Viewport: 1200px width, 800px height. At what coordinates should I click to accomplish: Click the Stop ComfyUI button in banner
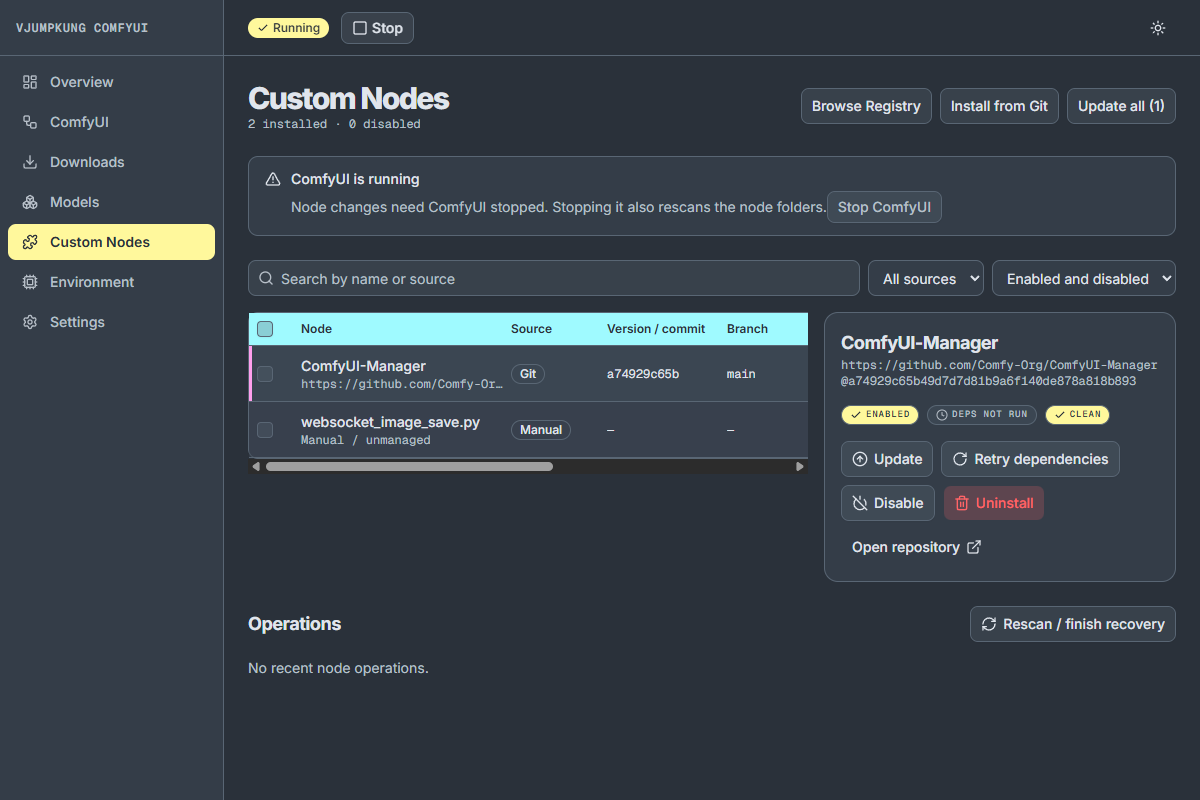click(884, 207)
